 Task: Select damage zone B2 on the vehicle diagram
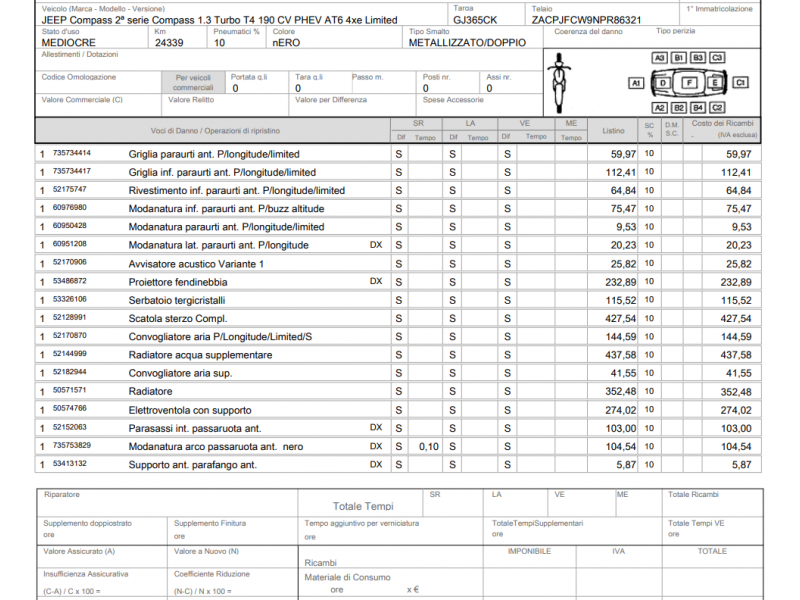[x=679, y=108]
